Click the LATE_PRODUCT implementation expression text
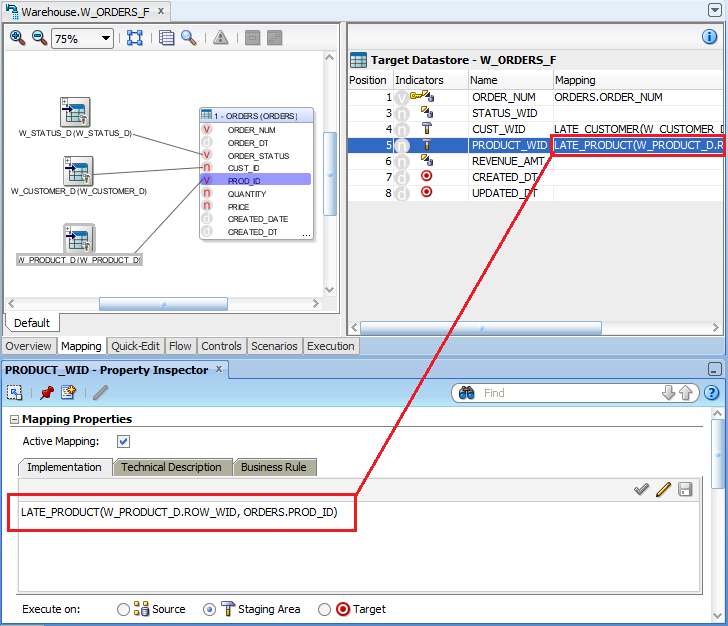The height and width of the screenshot is (626, 728). [x=179, y=512]
